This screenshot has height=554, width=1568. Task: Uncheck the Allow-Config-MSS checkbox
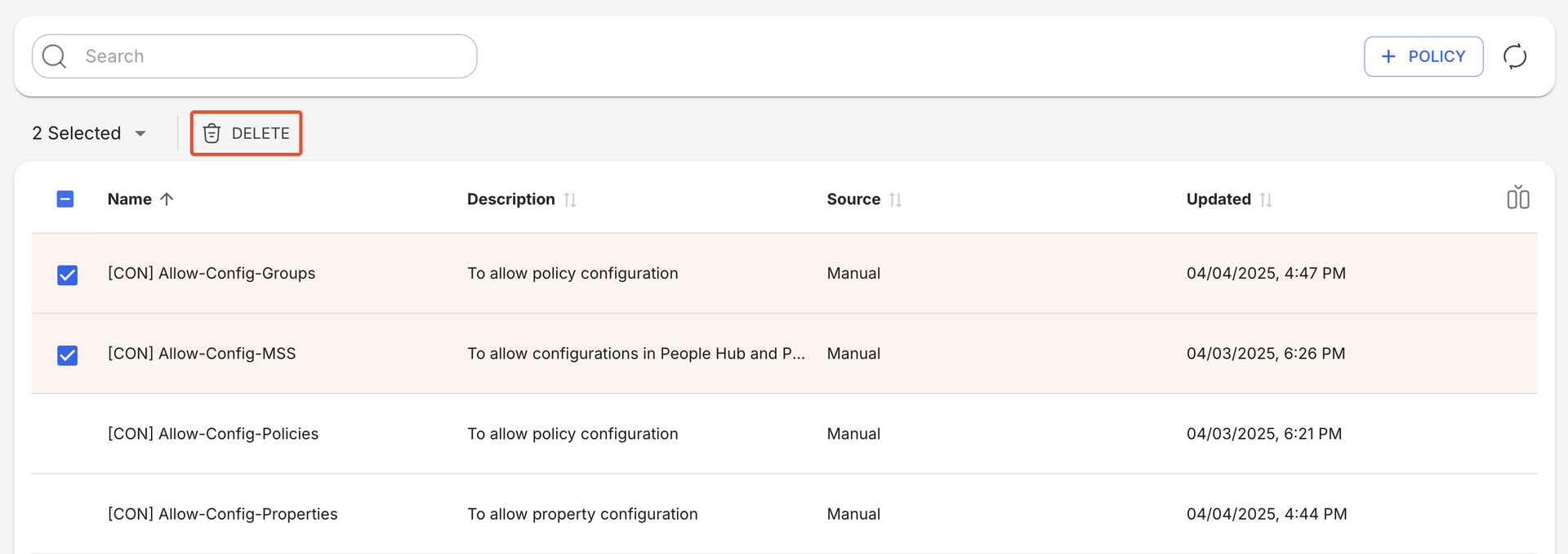tap(68, 355)
